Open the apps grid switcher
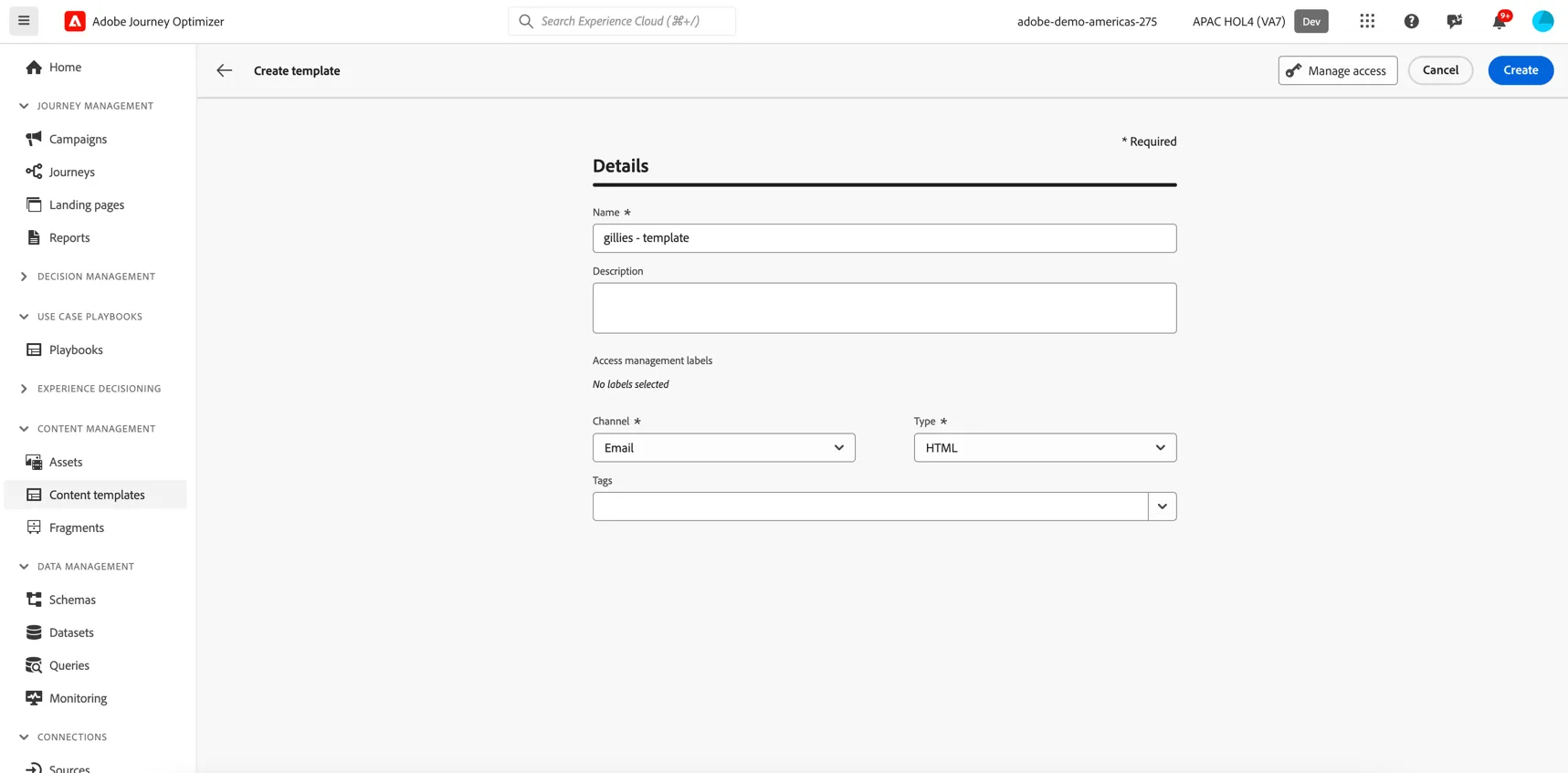 coord(1367,21)
